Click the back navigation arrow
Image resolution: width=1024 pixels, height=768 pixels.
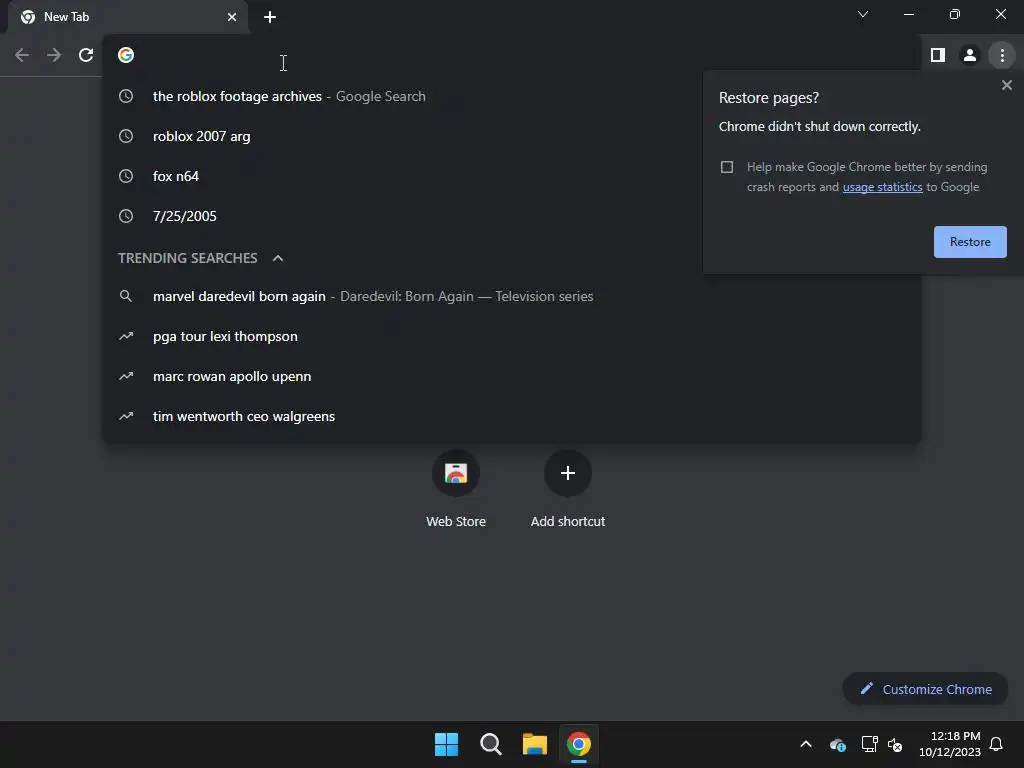coord(22,55)
